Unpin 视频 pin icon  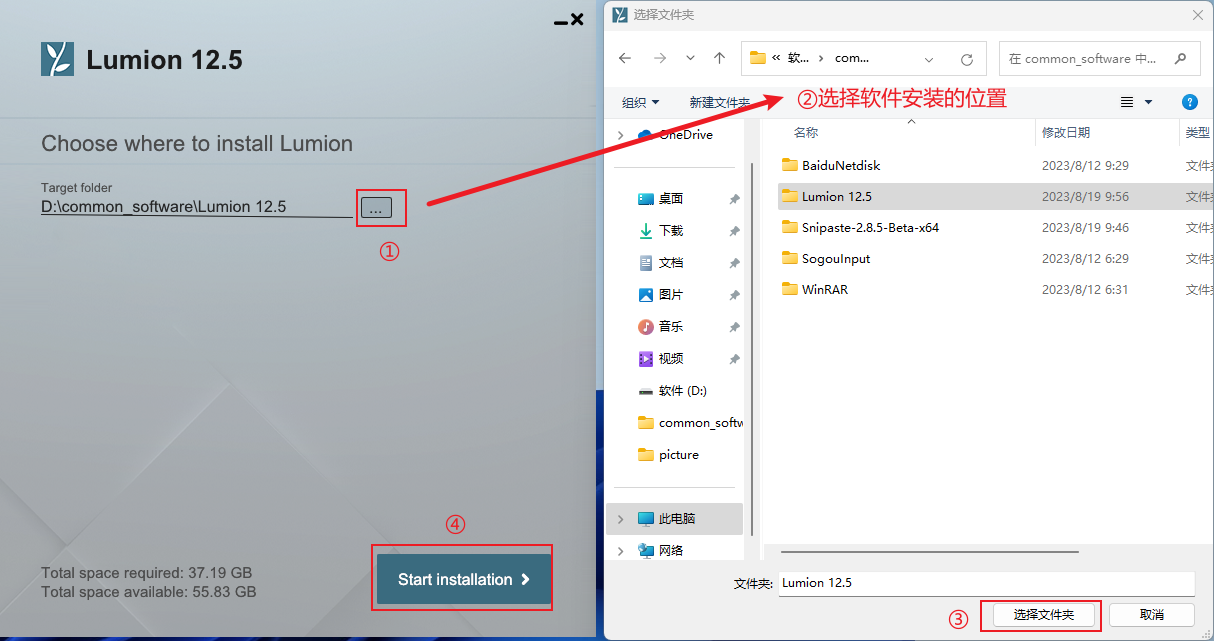[x=734, y=359]
